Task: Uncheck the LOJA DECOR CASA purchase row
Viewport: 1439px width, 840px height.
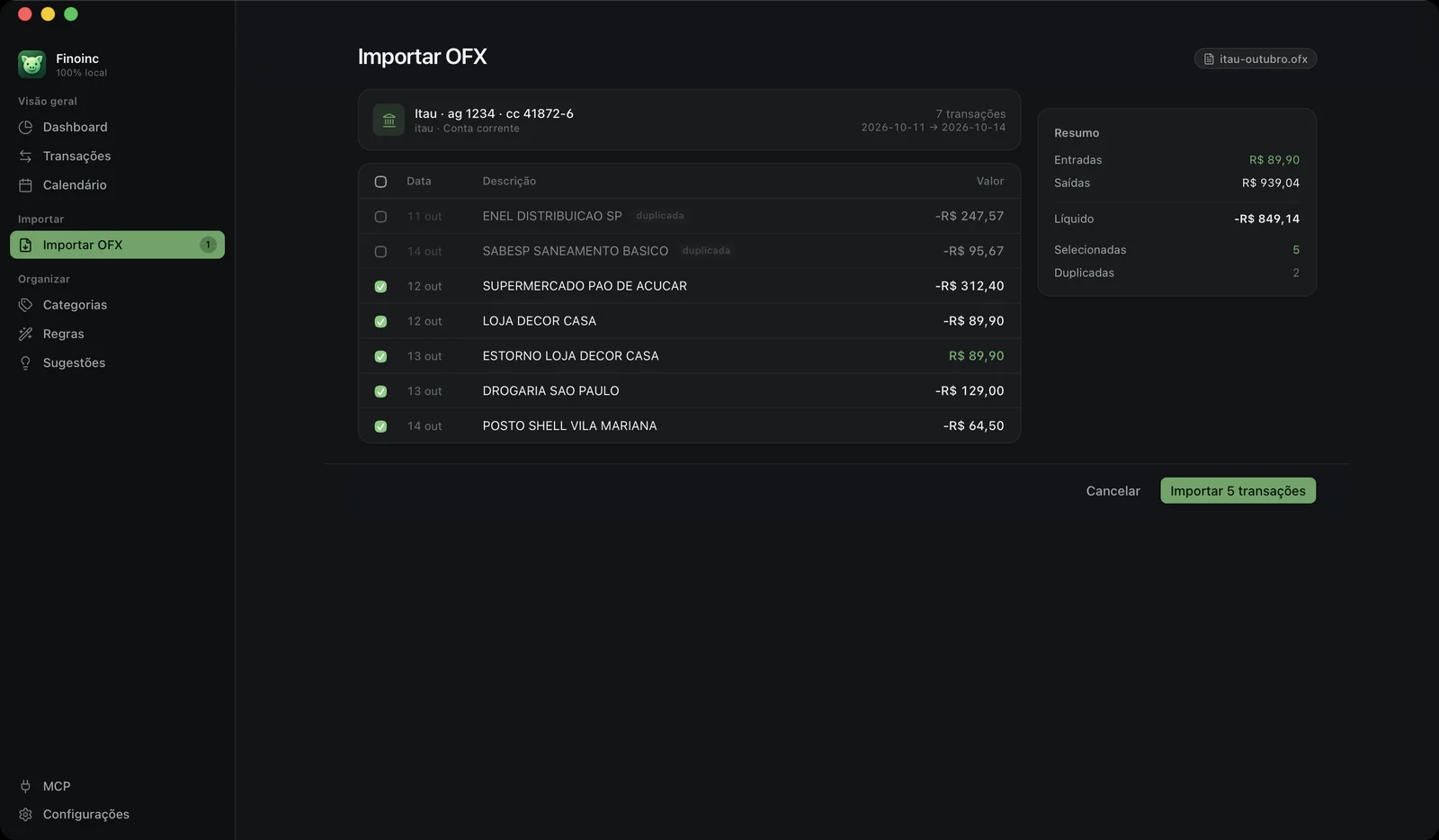Action: point(380,322)
